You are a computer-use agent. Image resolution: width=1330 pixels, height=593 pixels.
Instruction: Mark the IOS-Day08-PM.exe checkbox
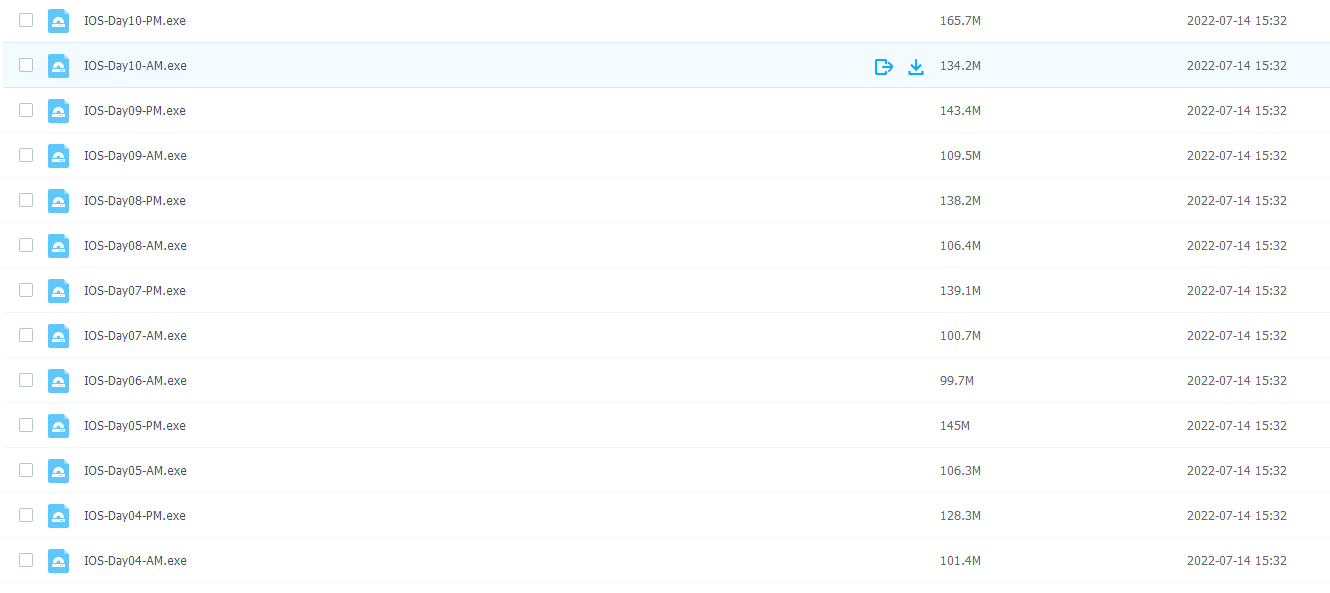click(x=26, y=200)
